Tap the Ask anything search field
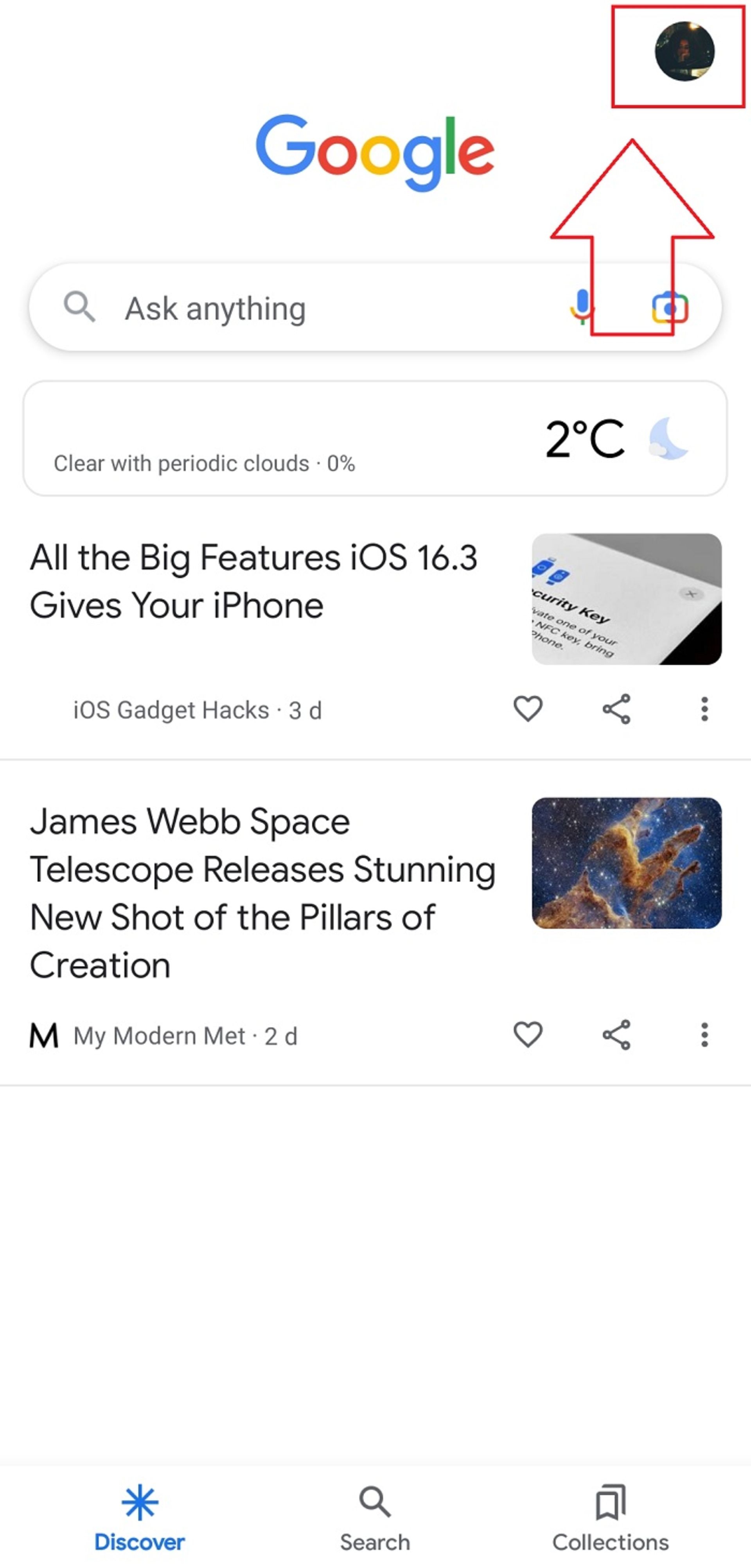The image size is (751, 1568). [x=305, y=308]
